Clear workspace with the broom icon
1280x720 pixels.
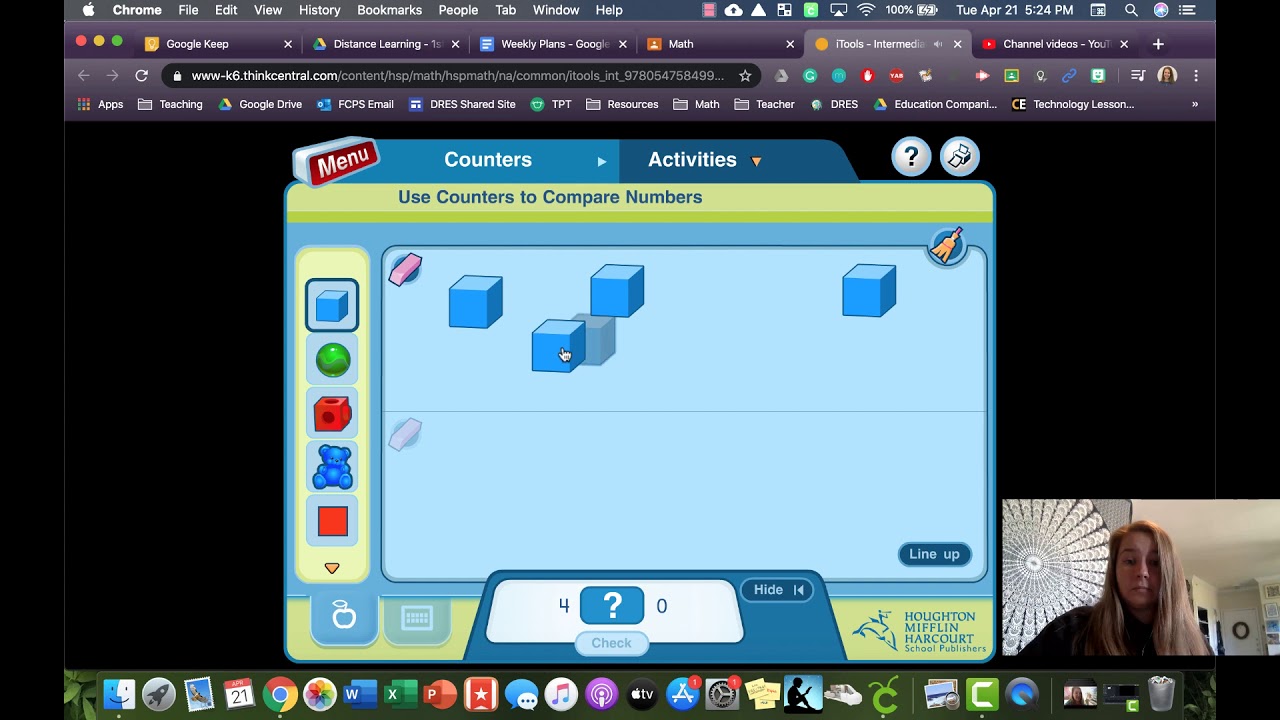[x=946, y=246]
